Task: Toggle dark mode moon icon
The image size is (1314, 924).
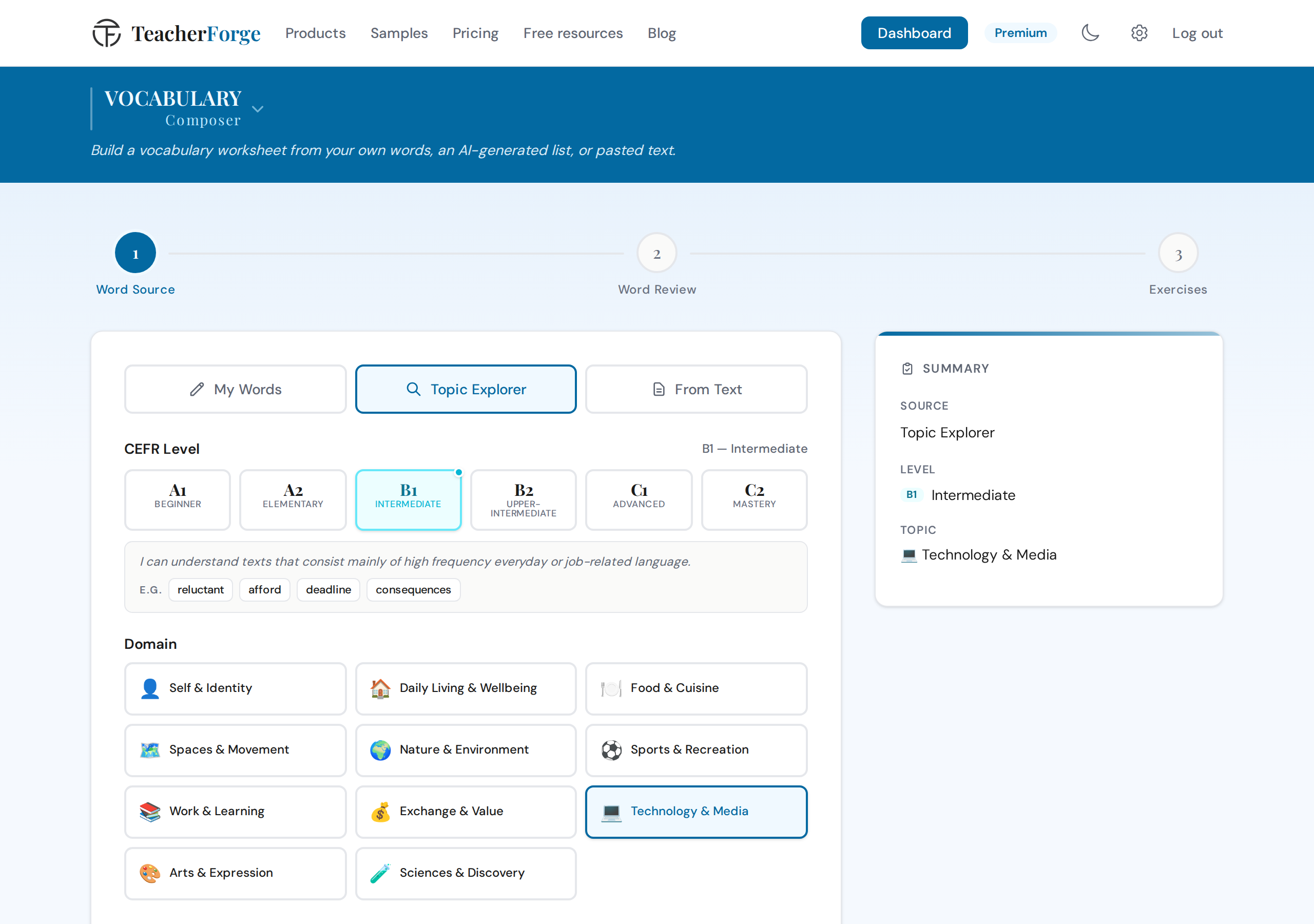Action: [x=1090, y=33]
